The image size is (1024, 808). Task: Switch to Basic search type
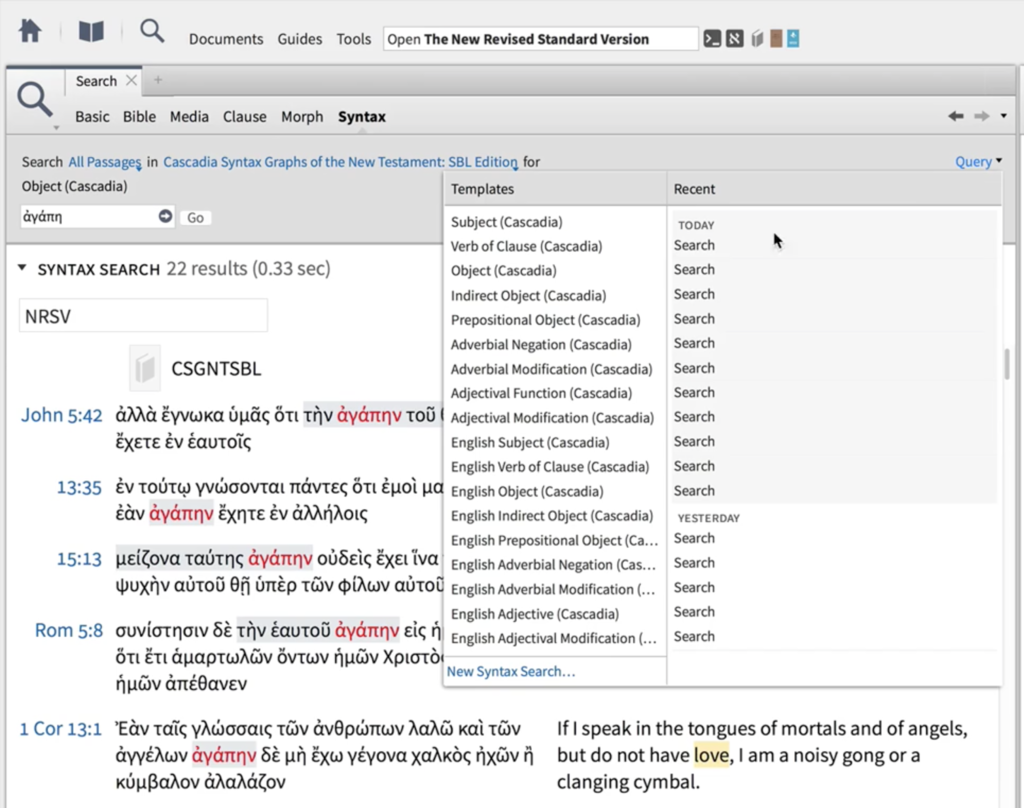[x=92, y=116]
